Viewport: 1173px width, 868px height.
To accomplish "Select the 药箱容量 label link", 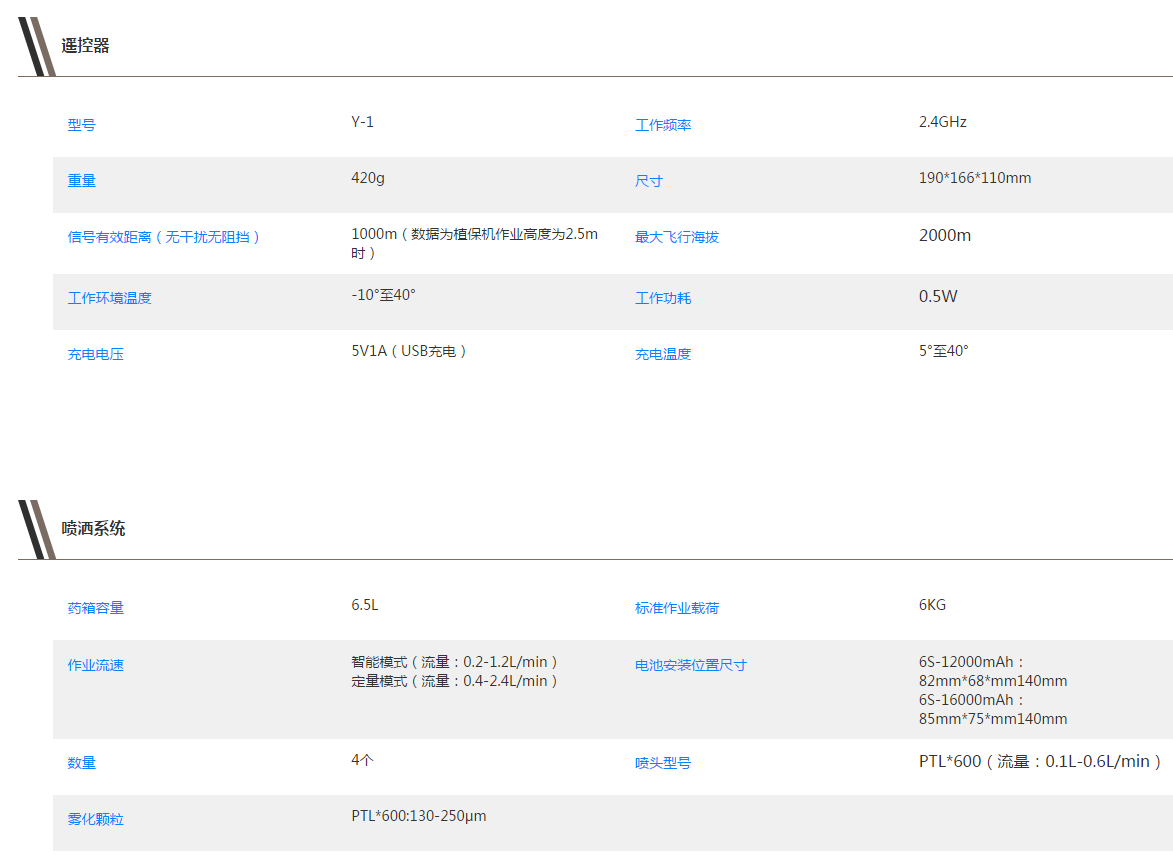I will [96, 608].
